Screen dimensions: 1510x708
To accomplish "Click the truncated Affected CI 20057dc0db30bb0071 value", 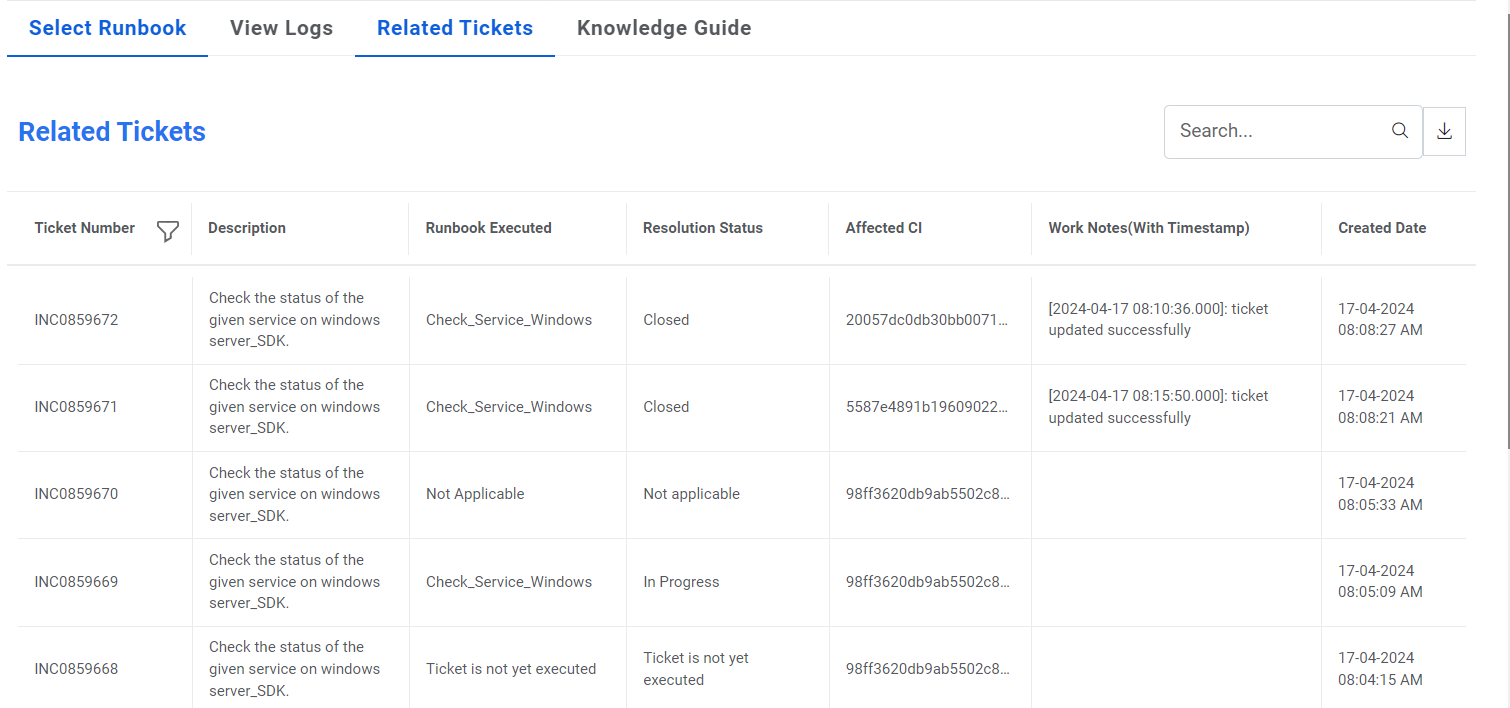I will click(927, 320).
